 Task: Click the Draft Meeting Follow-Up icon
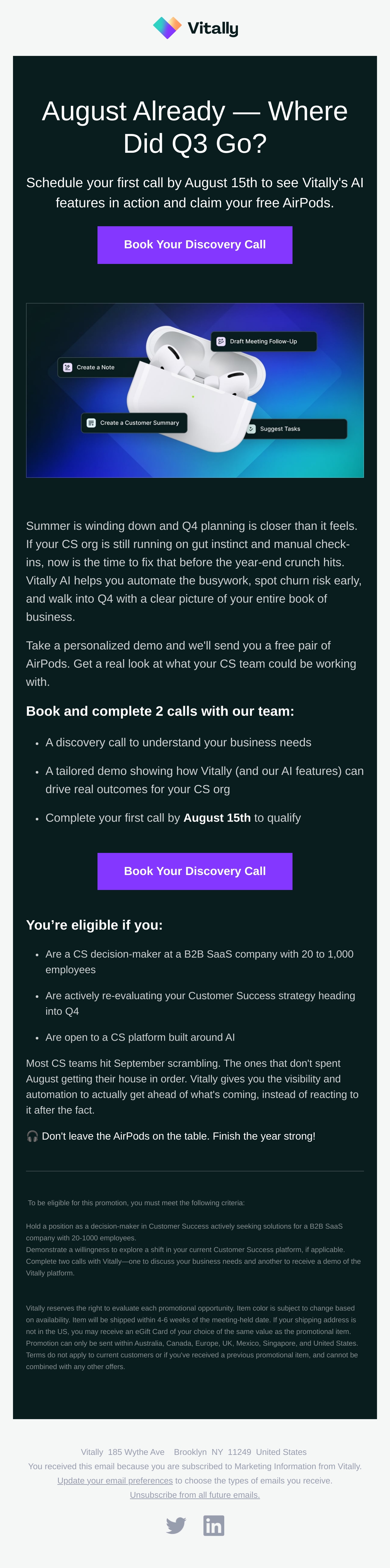(x=221, y=342)
